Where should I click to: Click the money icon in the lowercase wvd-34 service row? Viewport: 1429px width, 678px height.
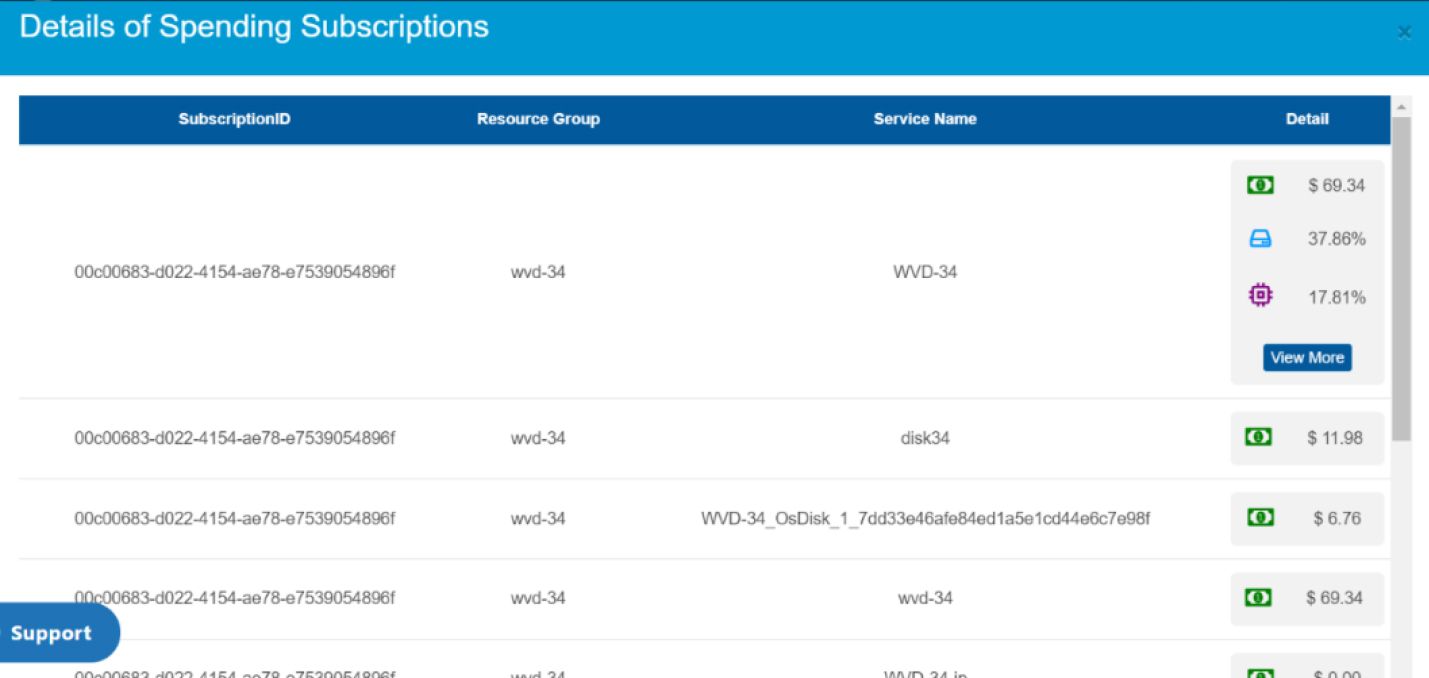[1257, 597]
